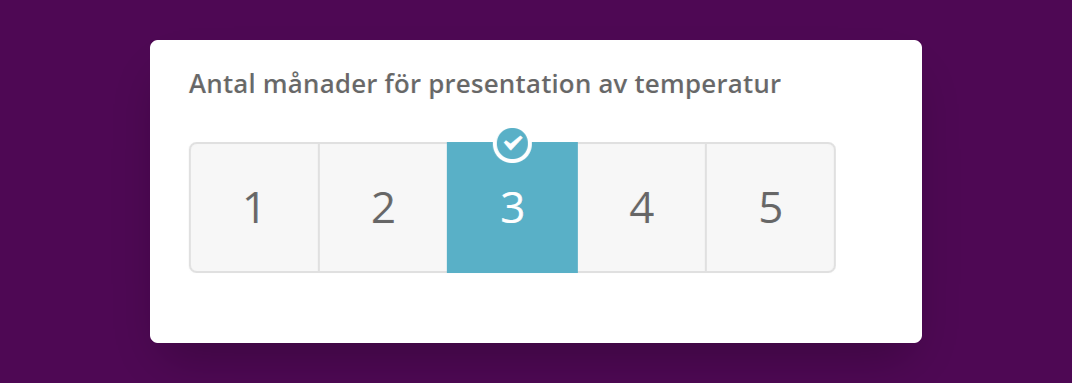This screenshot has width=1072, height=383.
Task: Set temperature months to four
Action: tap(641, 207)
